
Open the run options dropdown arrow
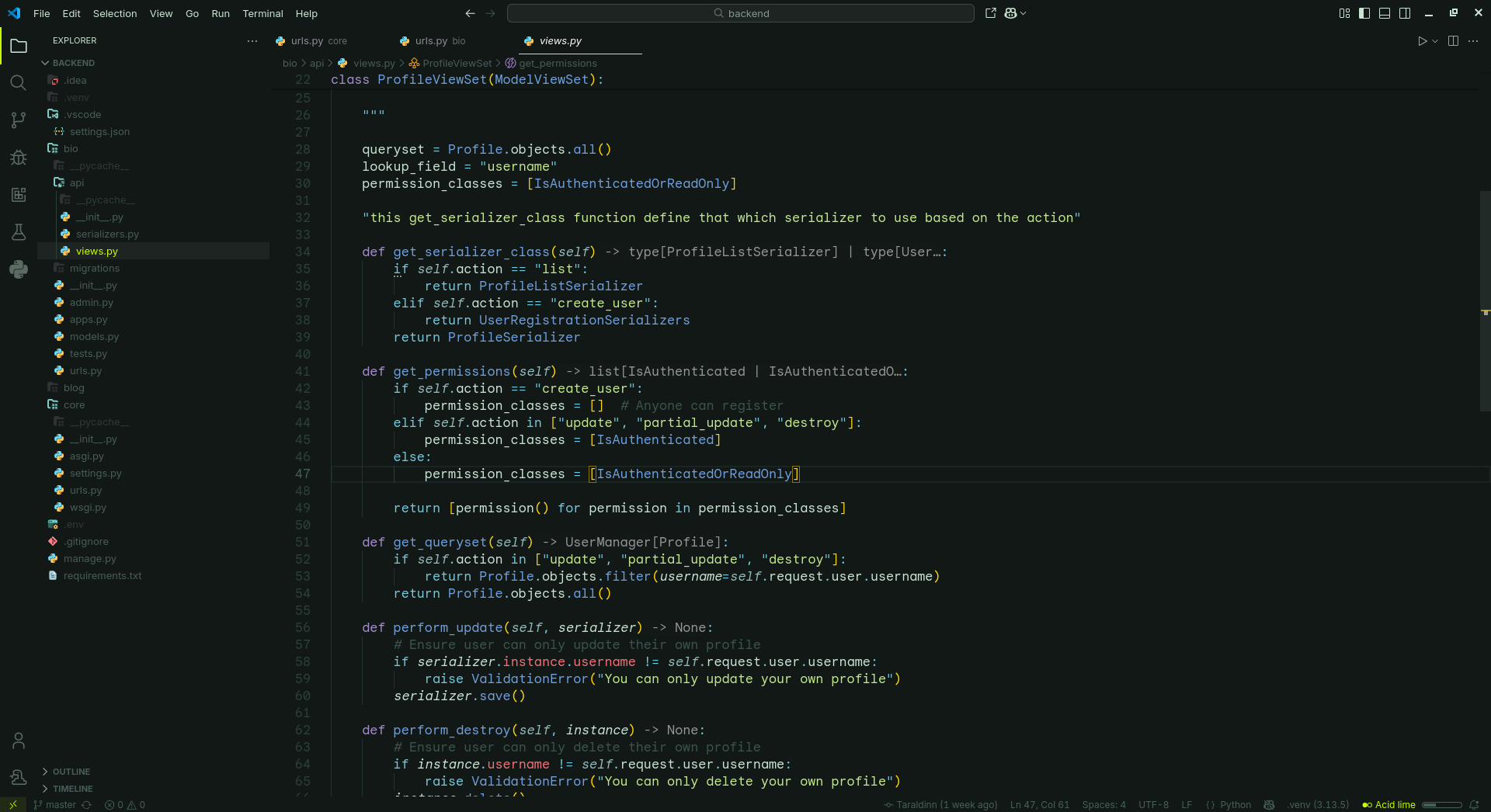point(1435,41)
